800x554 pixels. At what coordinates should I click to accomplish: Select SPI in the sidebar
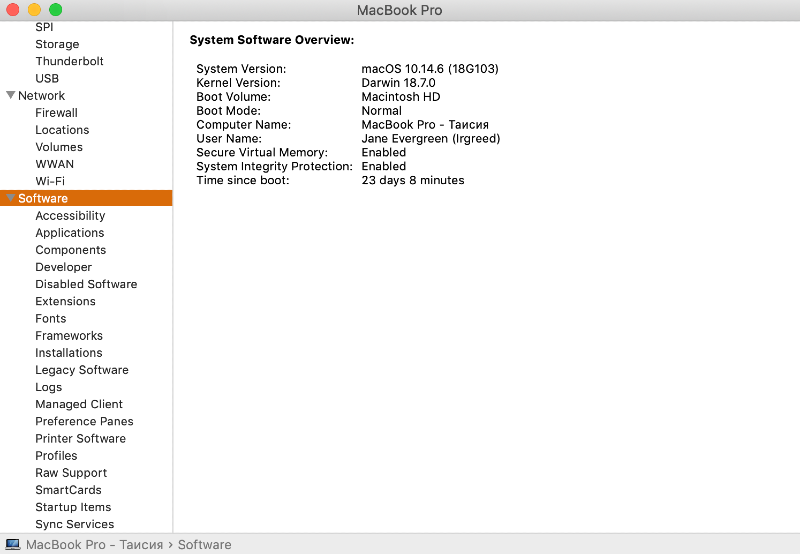44,27
